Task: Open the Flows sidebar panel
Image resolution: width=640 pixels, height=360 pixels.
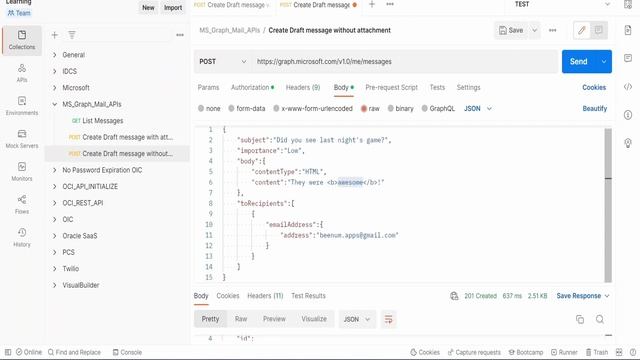Action: [22, 204]
